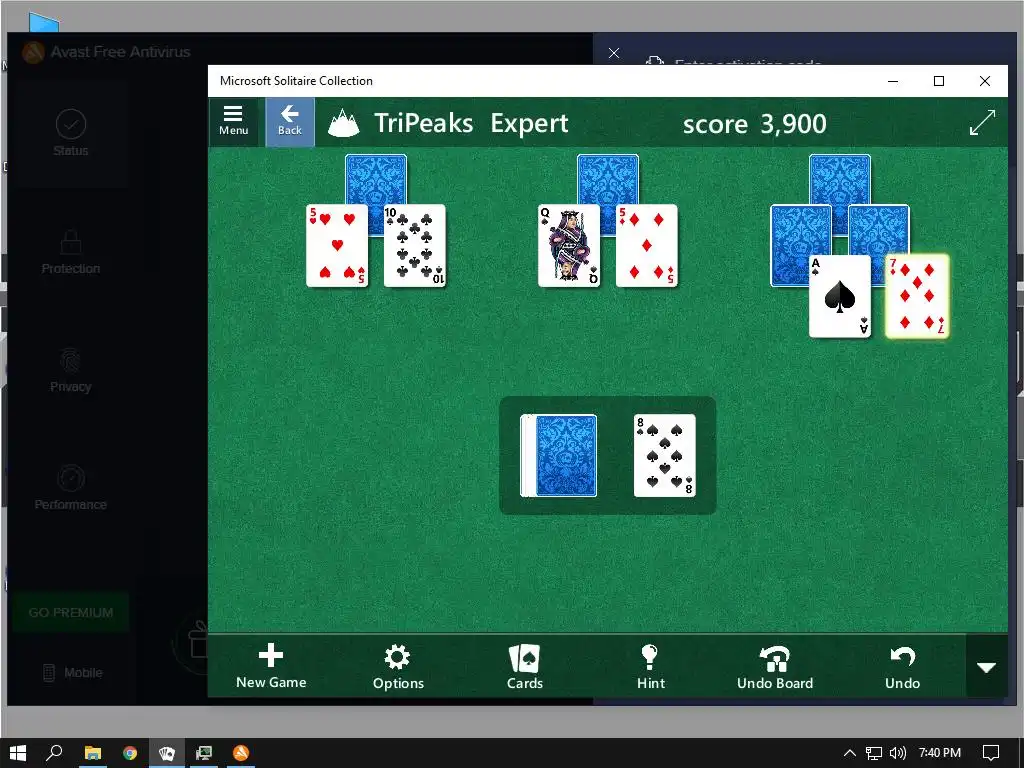Image resolution: width=1024 pixels, height=768 pixels.
Task: Click the Expert difficulty label
Action: (x=529, y=123)
